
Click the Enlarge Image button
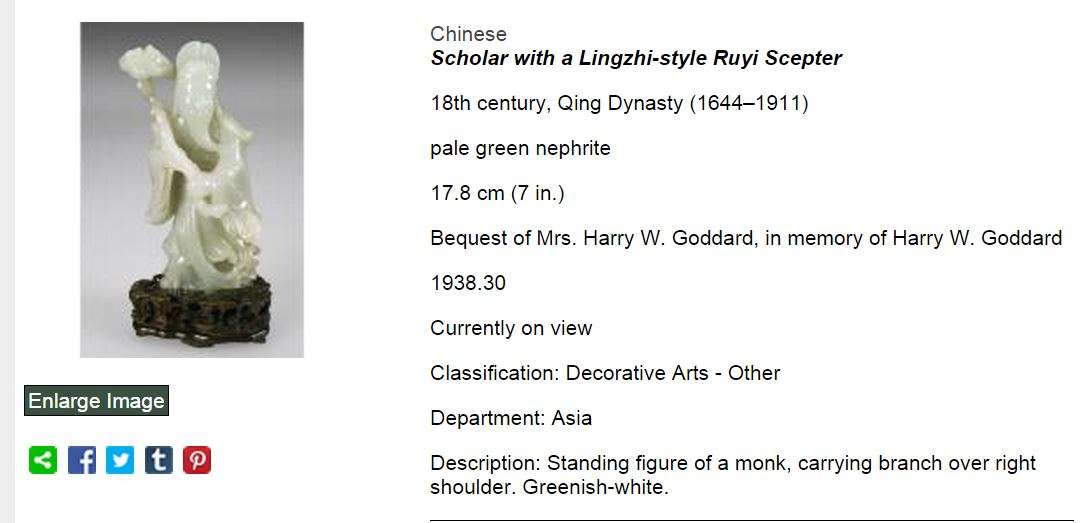click(x=96, y=401)
